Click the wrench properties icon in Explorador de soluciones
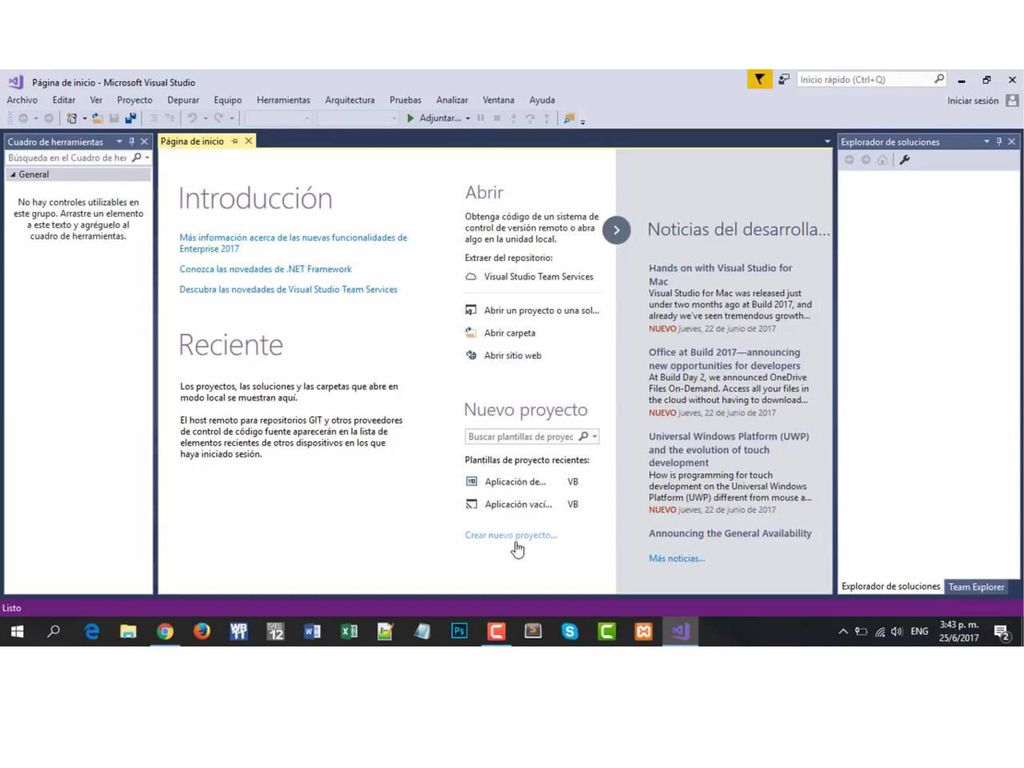The image size is (1024, 768). click(904, 159)
